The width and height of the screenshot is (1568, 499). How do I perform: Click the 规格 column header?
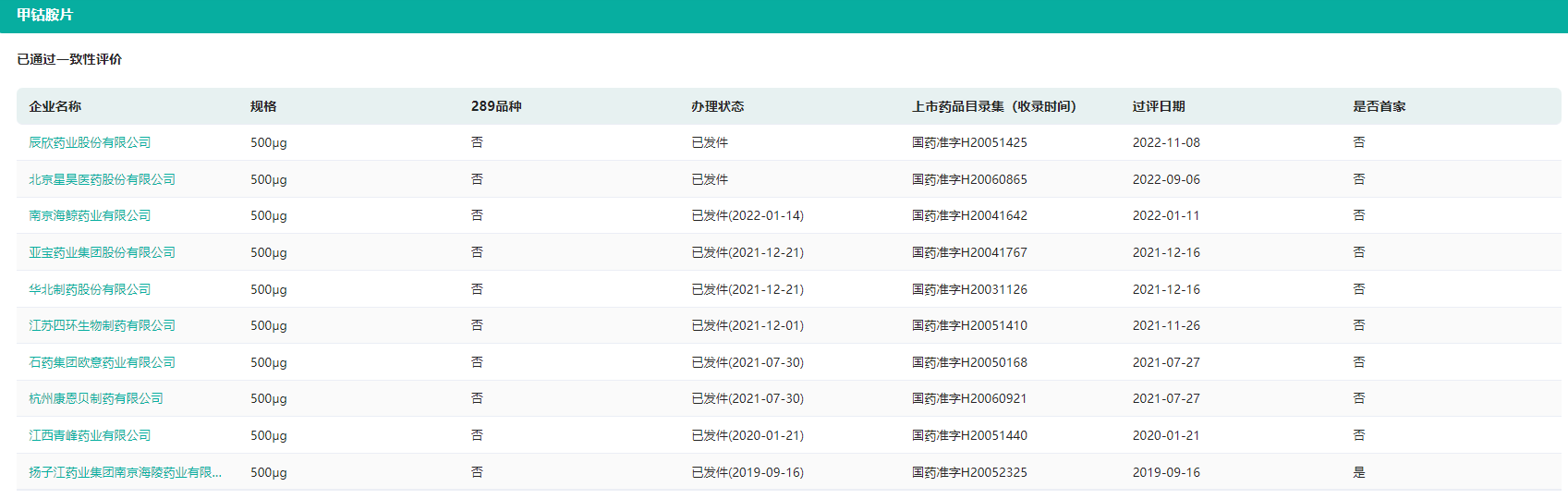click(263, 106)
